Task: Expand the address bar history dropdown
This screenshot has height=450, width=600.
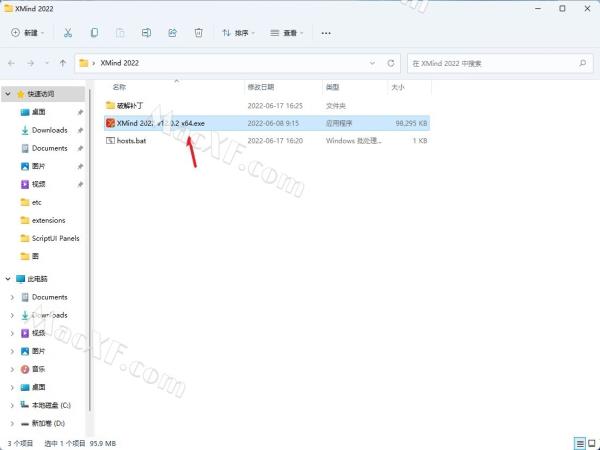Action: [372, 63]
